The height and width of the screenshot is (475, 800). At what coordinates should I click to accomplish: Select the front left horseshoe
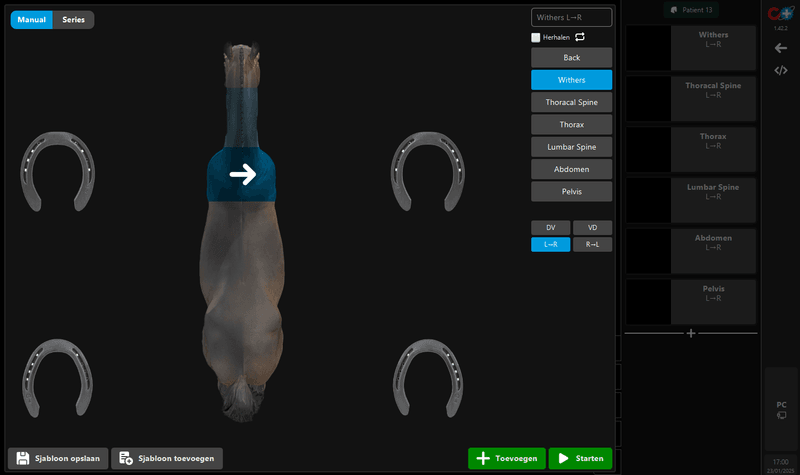click(x=58, y=171)
